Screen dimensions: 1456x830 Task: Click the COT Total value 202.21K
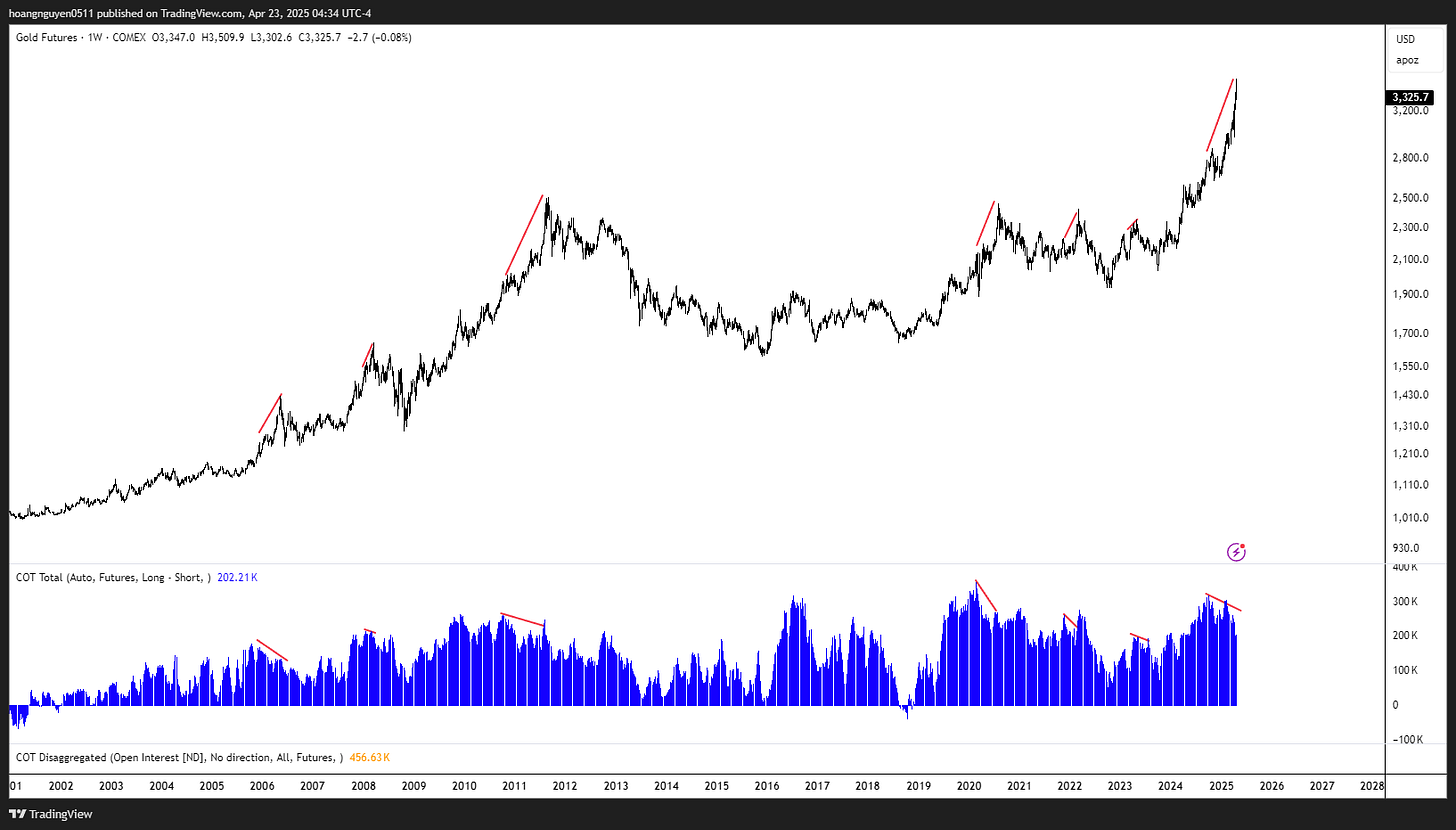click(x=237, y=577)
